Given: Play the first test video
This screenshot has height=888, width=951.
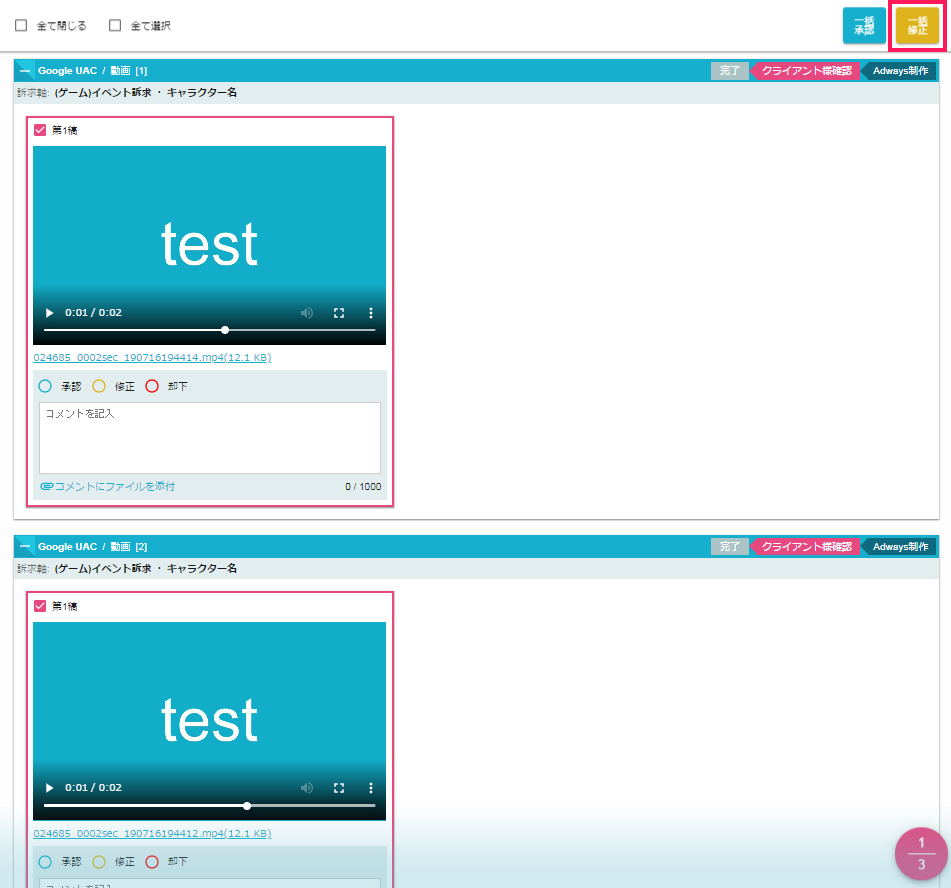Looking at the screenshot, I should click(x=50, y=313).
